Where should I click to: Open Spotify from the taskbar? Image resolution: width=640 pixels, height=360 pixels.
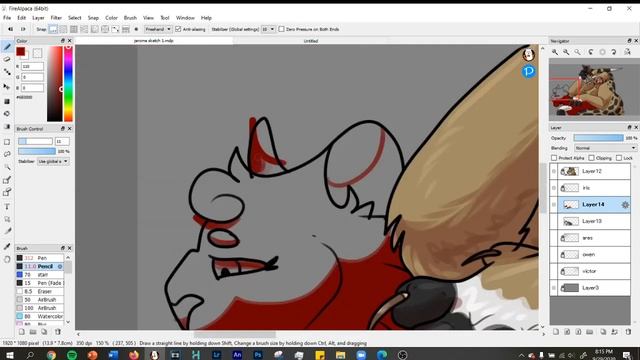pos(72,355)
